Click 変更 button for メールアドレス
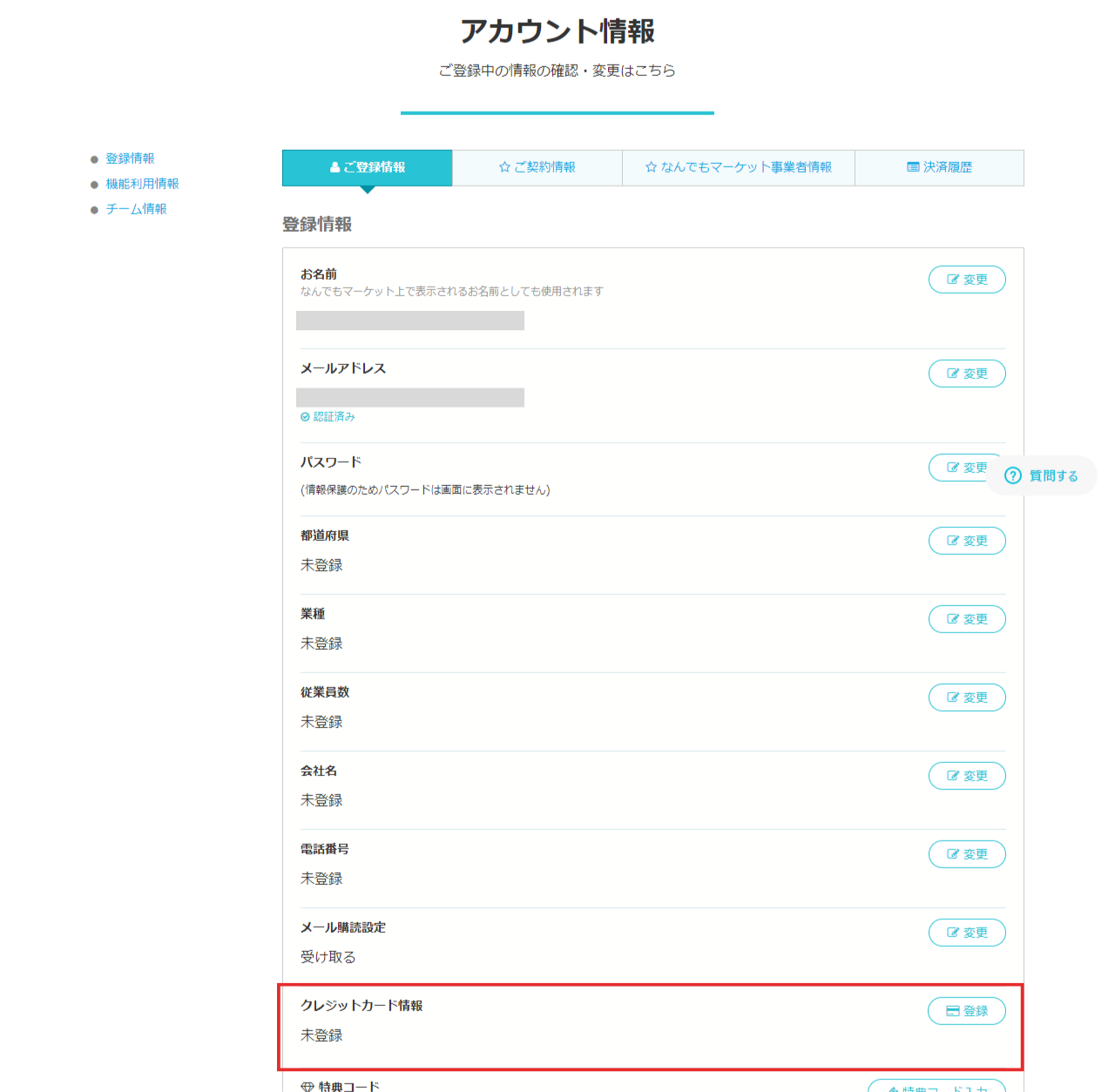Viewport: 1115px width, 1092px height. (x=967, y=374)
